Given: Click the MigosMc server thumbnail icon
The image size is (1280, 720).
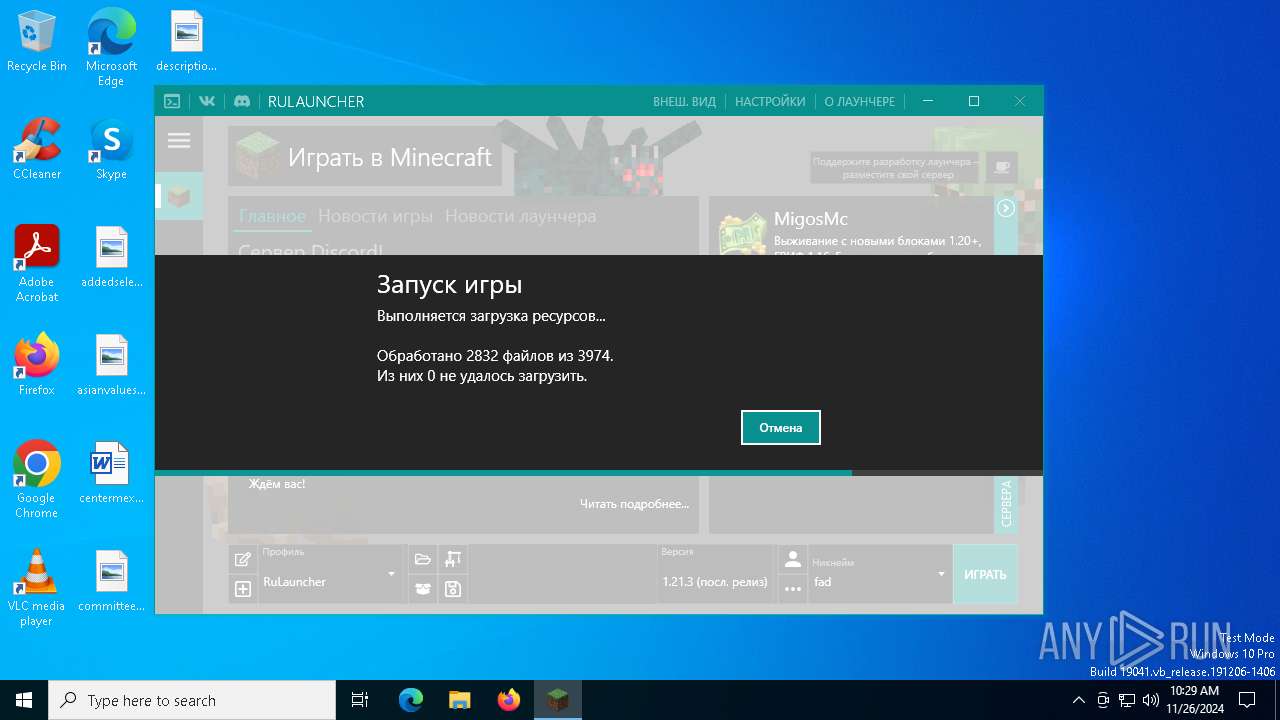Looking at the screenshot, I should coord(742,235).
